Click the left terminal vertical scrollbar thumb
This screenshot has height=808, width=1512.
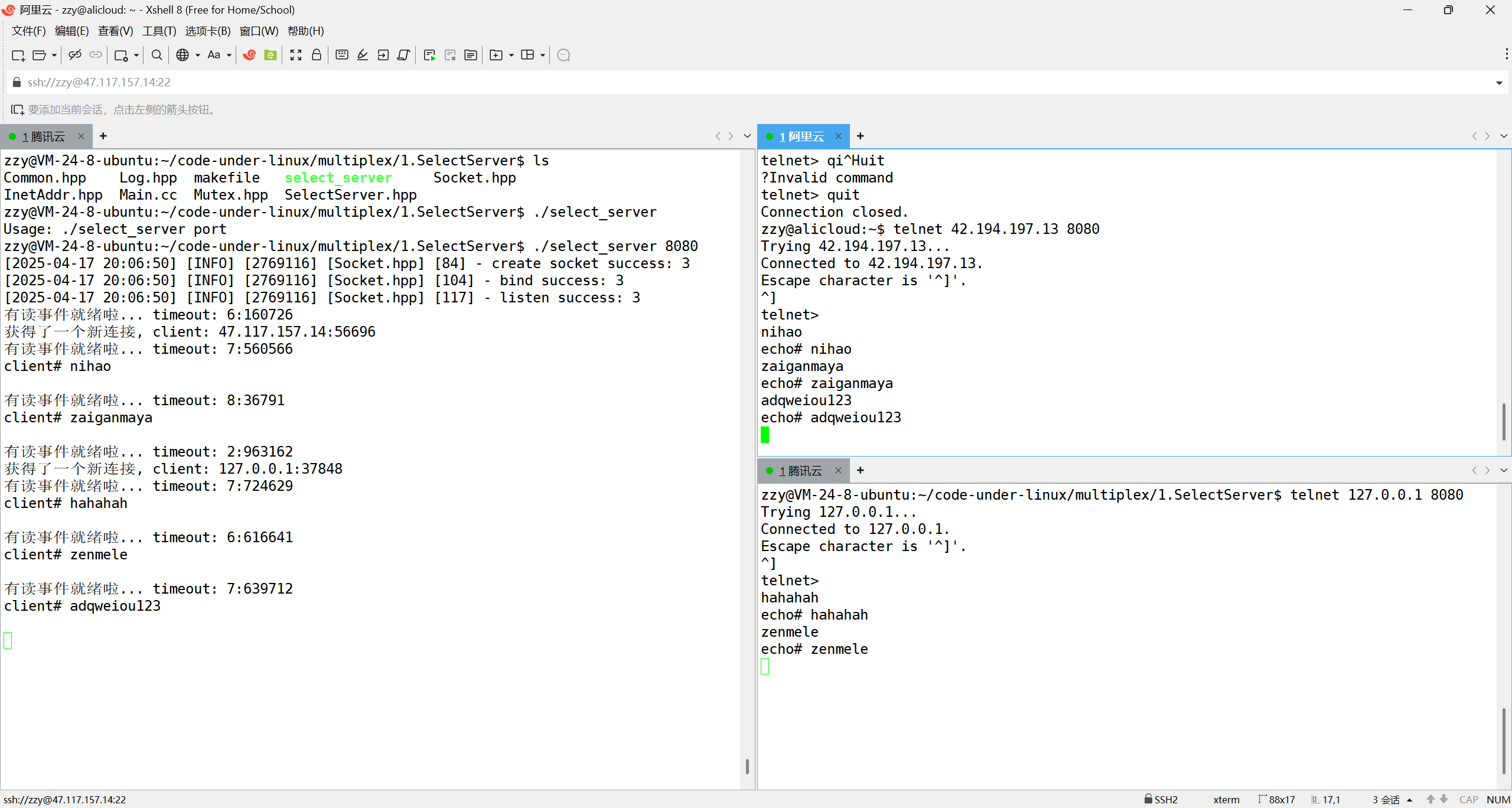coord(747,766)
